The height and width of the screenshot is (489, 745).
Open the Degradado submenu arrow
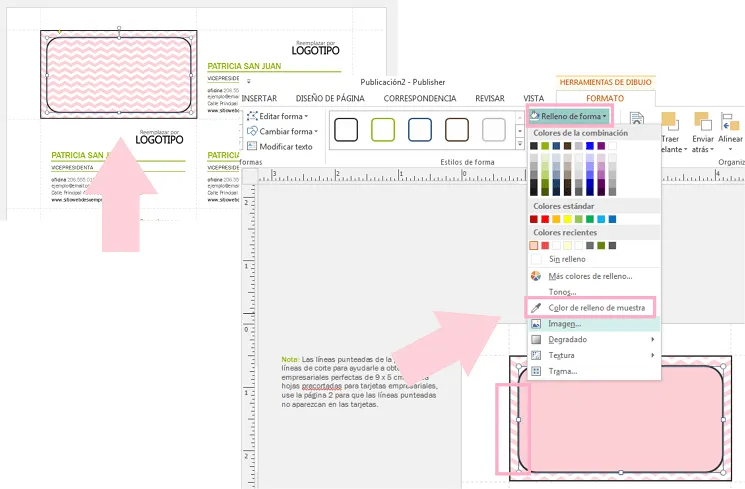[652, 339]
